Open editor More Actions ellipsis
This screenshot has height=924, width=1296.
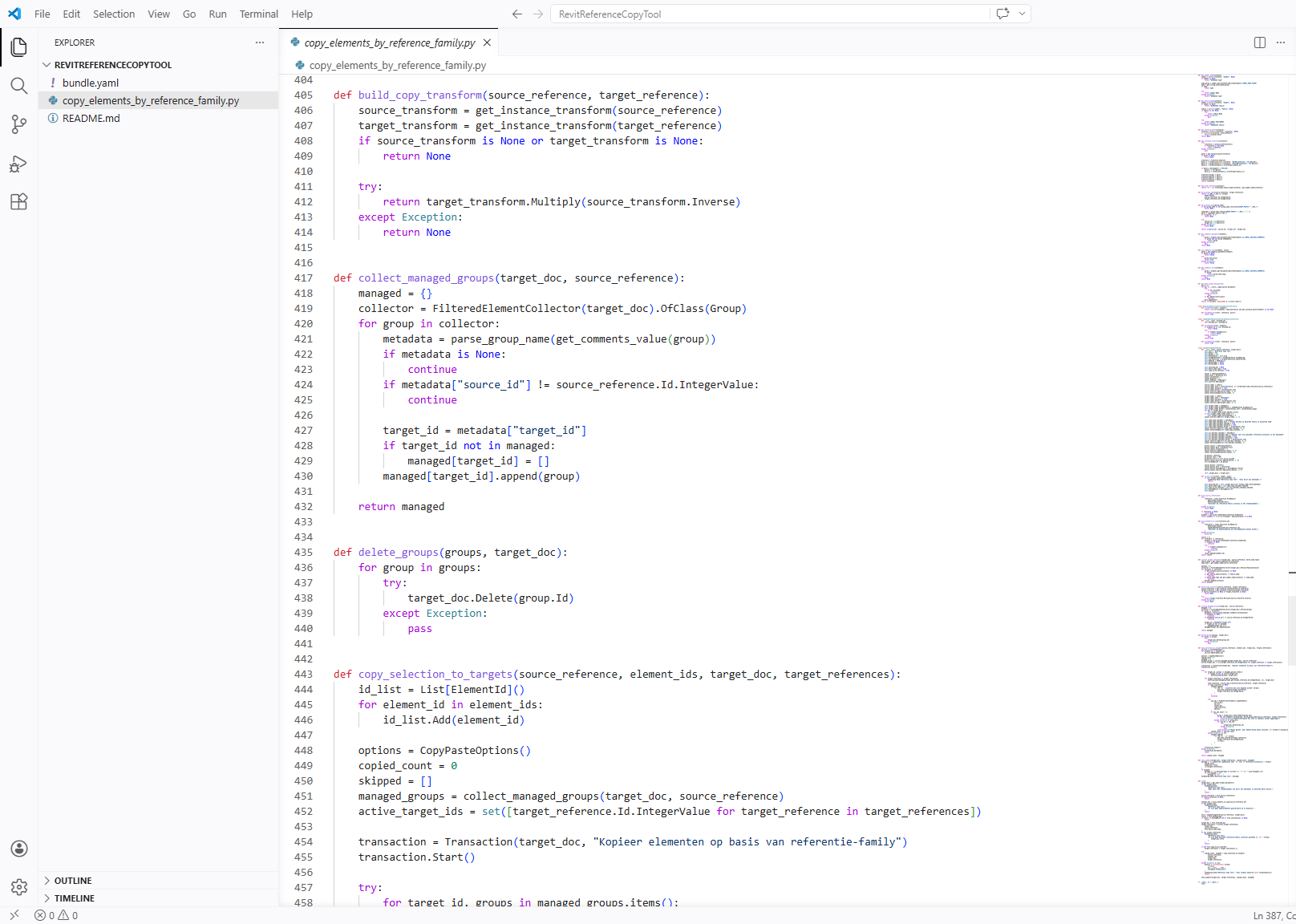coord(1281,43)
